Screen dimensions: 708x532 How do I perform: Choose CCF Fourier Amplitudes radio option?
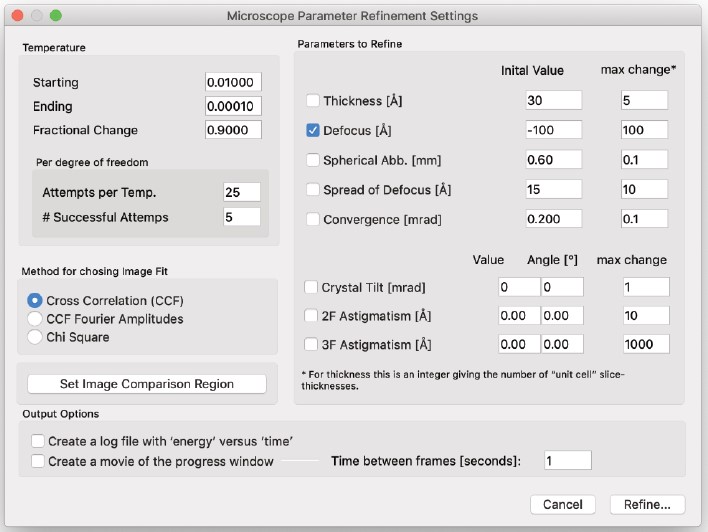point(35,319)
